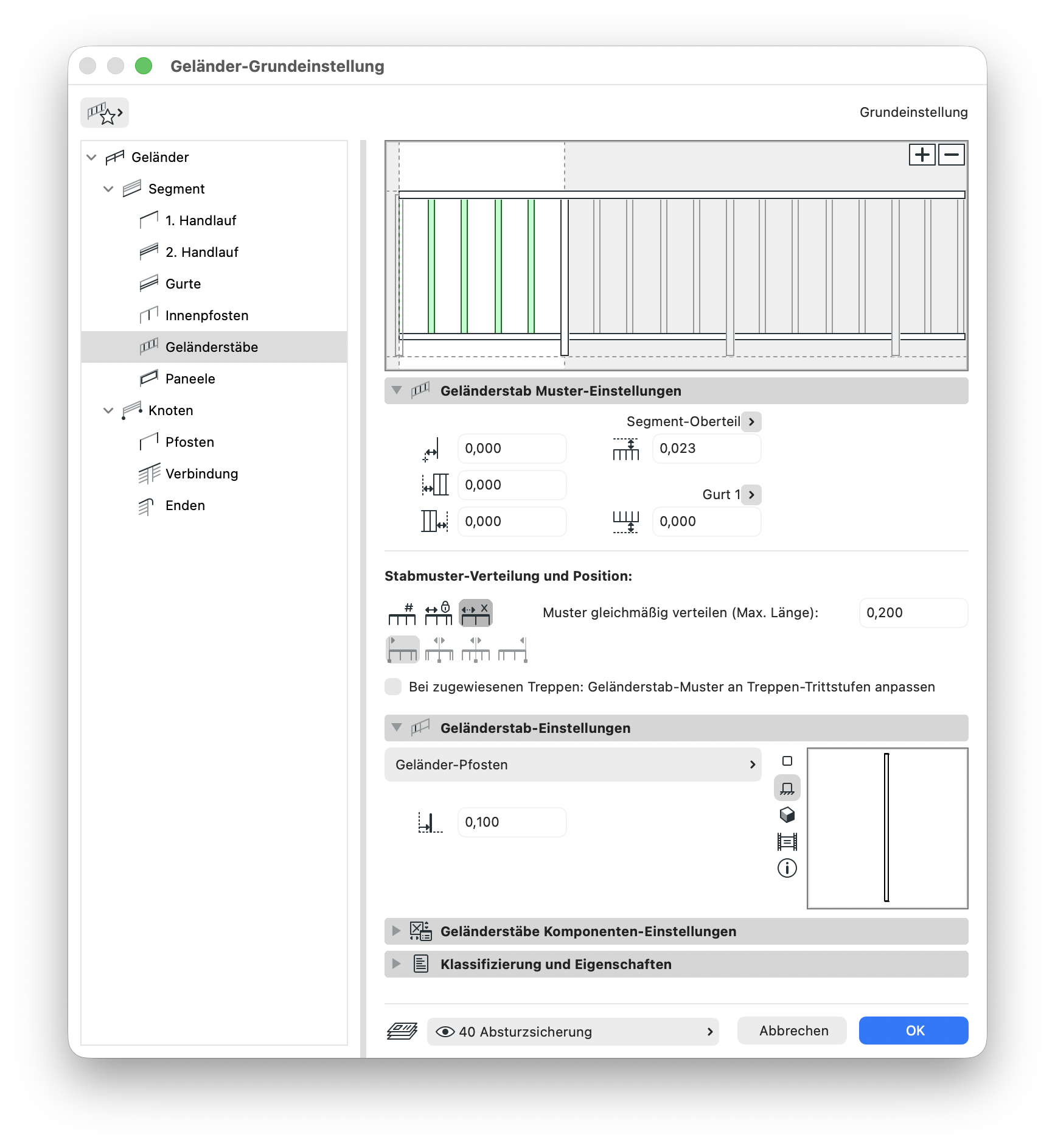Collapse the Segment tree node

coord(109,189)
